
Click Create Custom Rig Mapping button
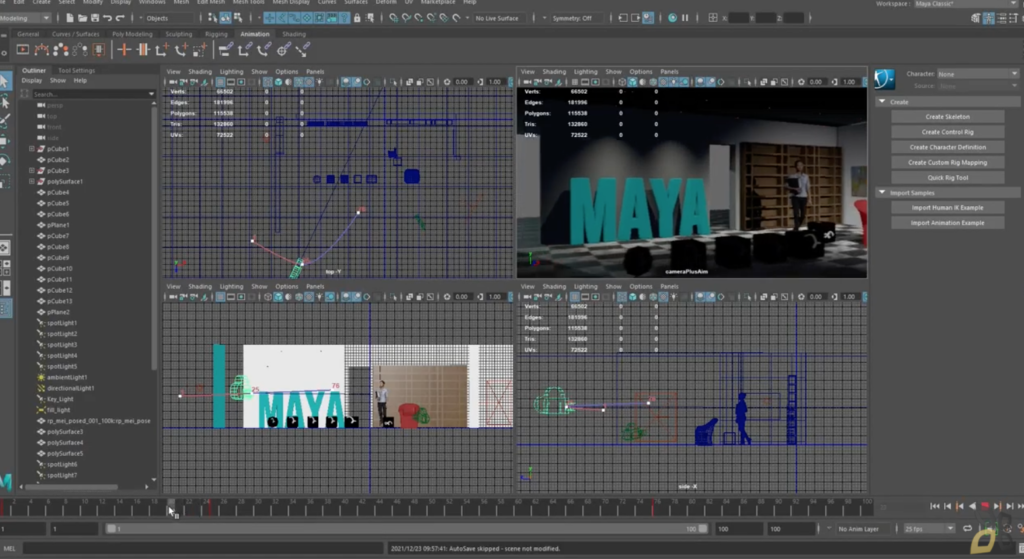click(x=948, y=163)
